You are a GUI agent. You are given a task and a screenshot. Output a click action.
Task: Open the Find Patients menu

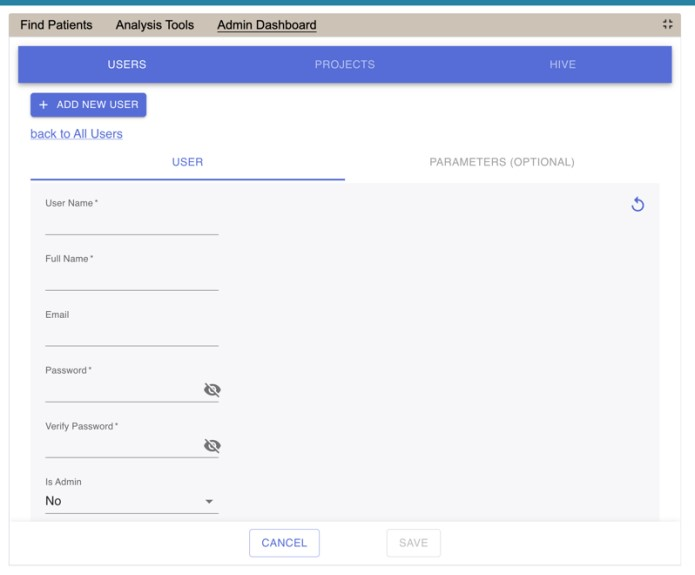56,25
